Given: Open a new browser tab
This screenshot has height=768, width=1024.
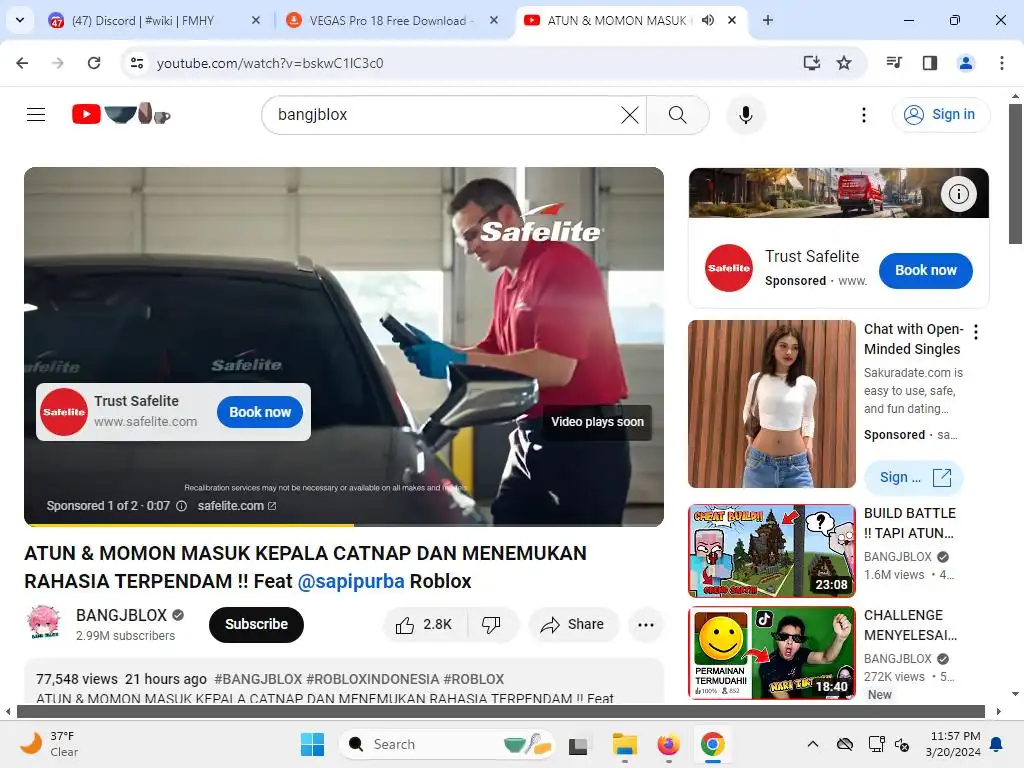Looking at the screenshot, I should (x=768, y=20).
